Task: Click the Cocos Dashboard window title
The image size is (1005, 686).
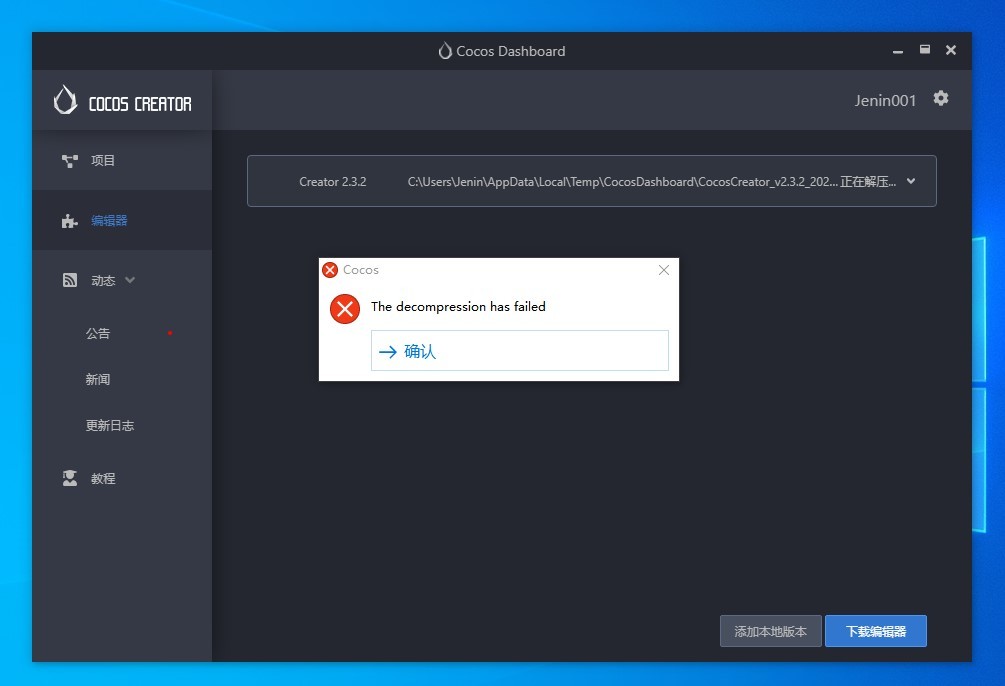Action: [511, 51]
